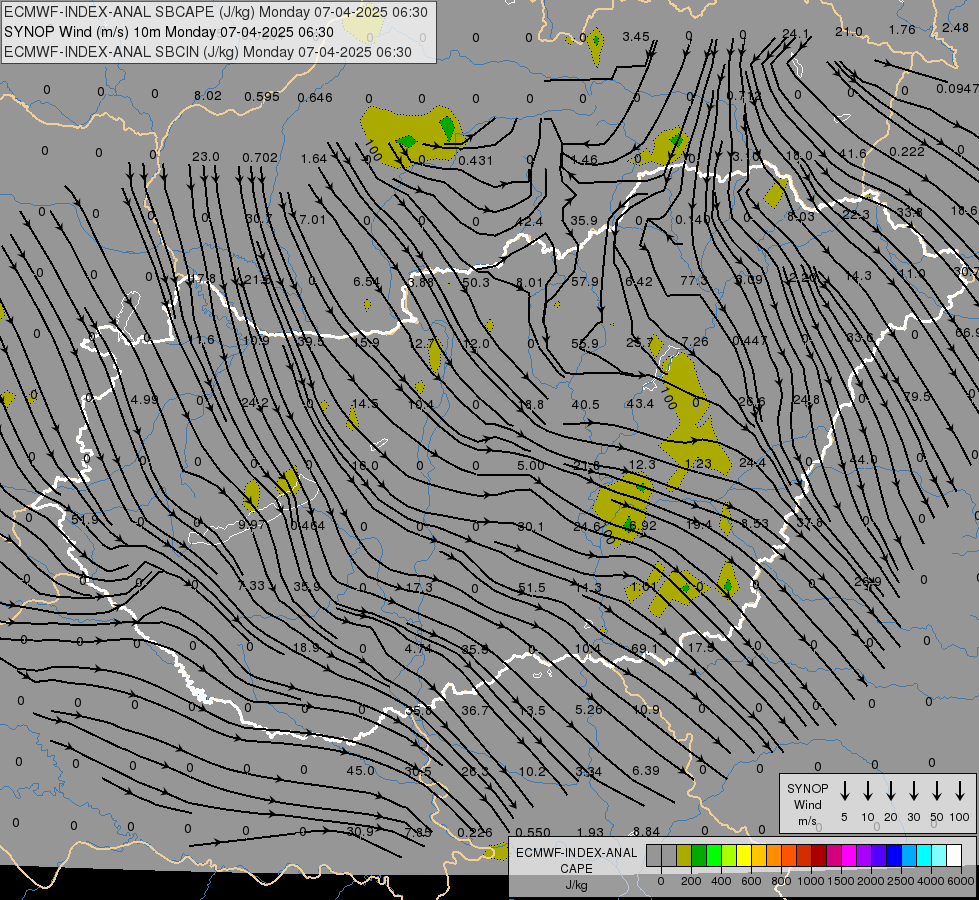Click the 50.3 value on the map
This screenshot has height=900, width=979.
(476, 282)
